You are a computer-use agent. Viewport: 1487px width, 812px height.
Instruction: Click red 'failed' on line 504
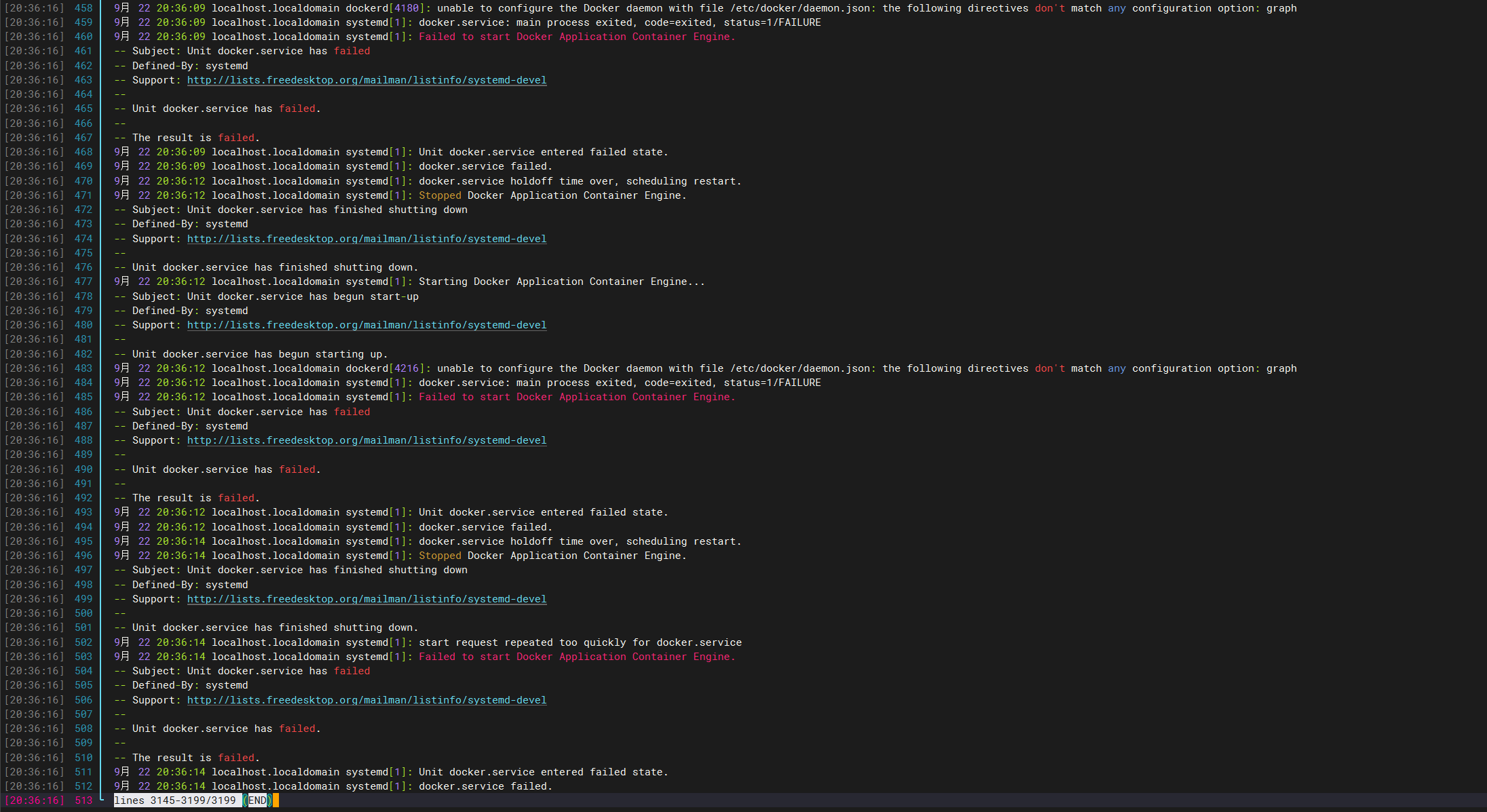click(x=352, y=671)
